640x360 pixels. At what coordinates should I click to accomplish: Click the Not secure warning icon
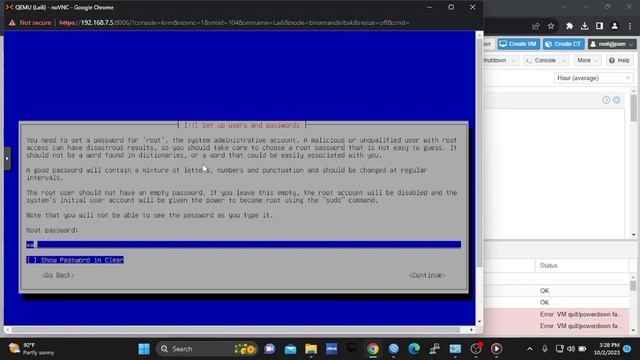[x=12, y=23]
